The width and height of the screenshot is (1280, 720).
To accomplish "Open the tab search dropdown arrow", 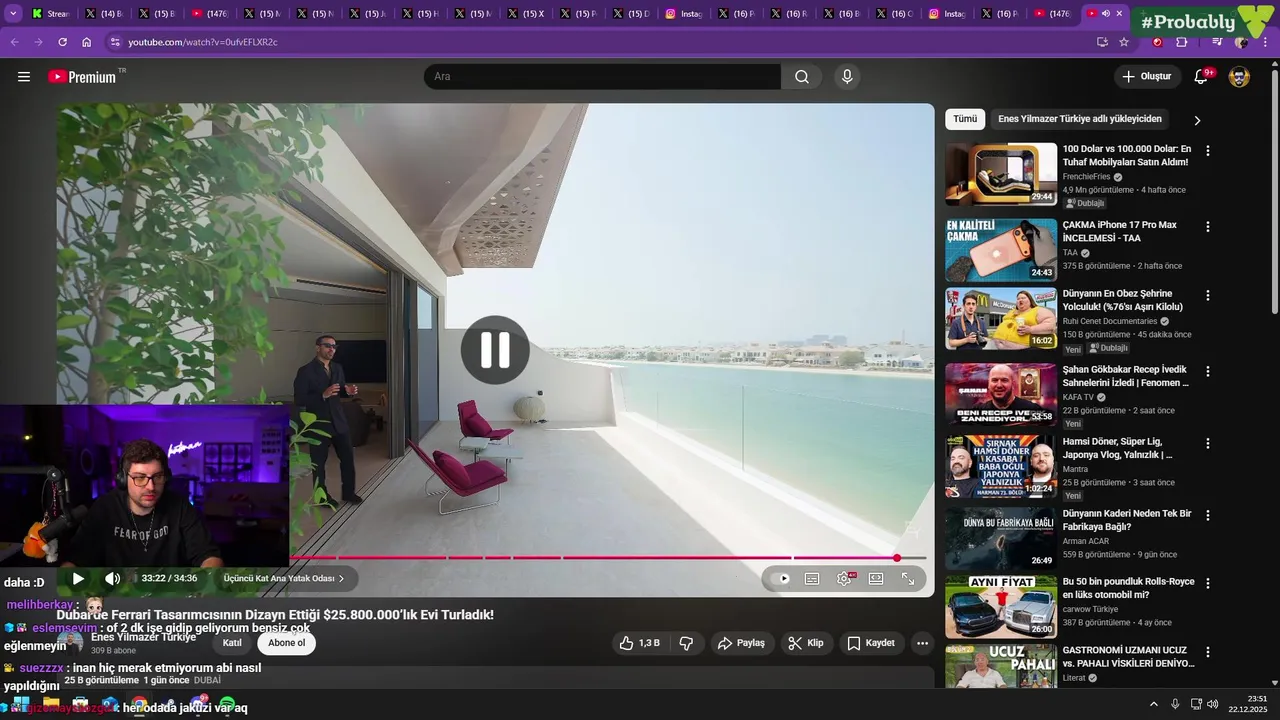I will point(14,14).
